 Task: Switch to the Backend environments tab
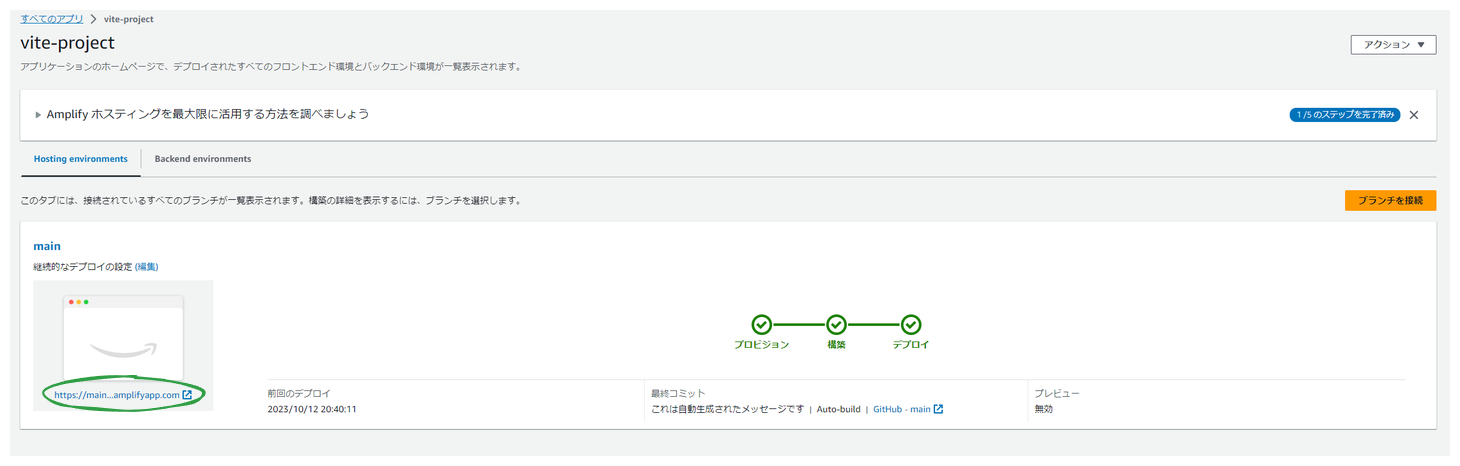[203, 159]
